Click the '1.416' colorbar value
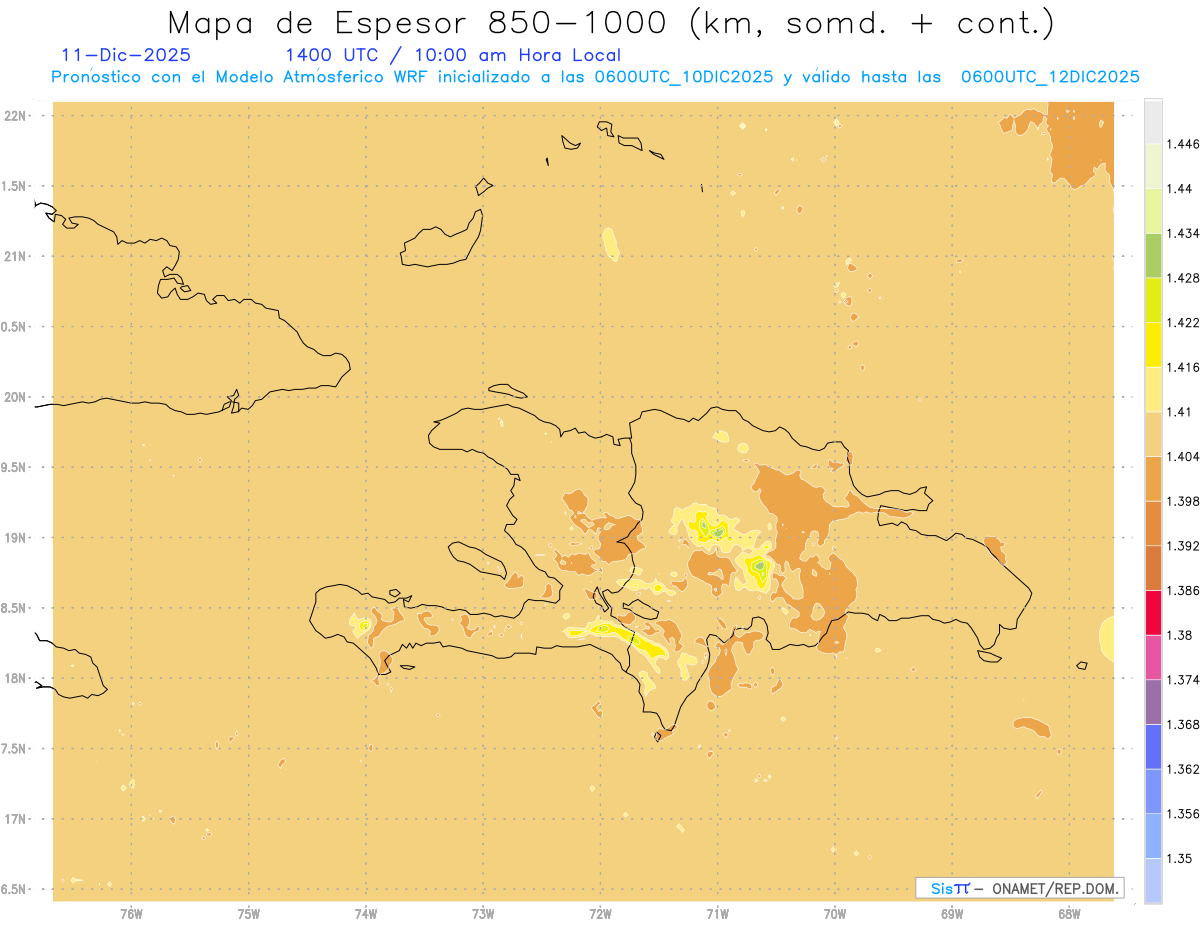1200x927 pixels. tap(1183, 367)
